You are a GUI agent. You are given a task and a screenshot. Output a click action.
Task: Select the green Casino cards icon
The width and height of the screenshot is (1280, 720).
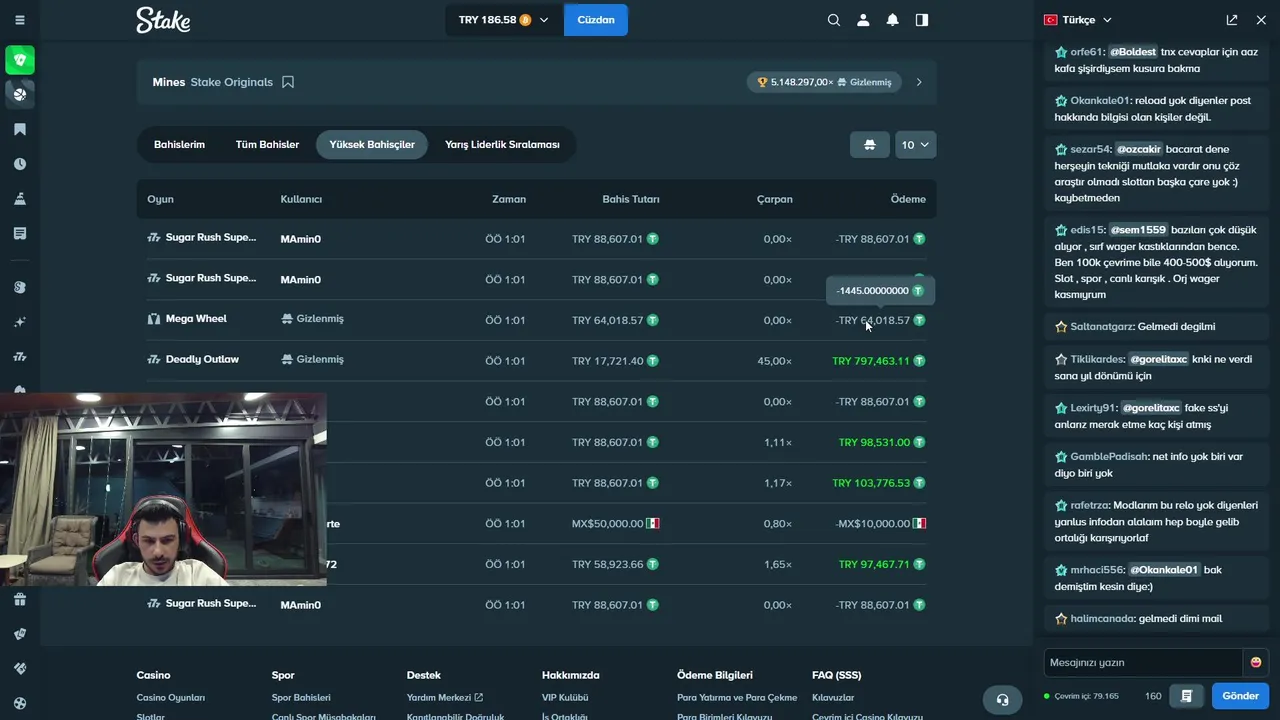(x=20, y=60)
